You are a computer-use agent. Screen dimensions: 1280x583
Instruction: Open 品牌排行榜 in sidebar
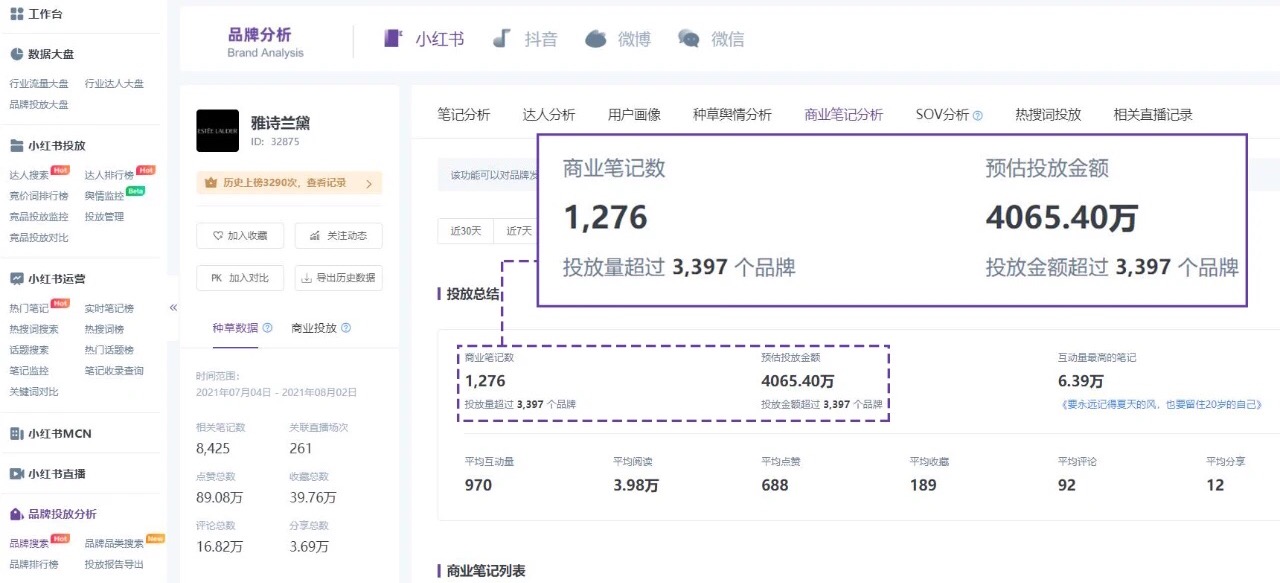[34, 564]
